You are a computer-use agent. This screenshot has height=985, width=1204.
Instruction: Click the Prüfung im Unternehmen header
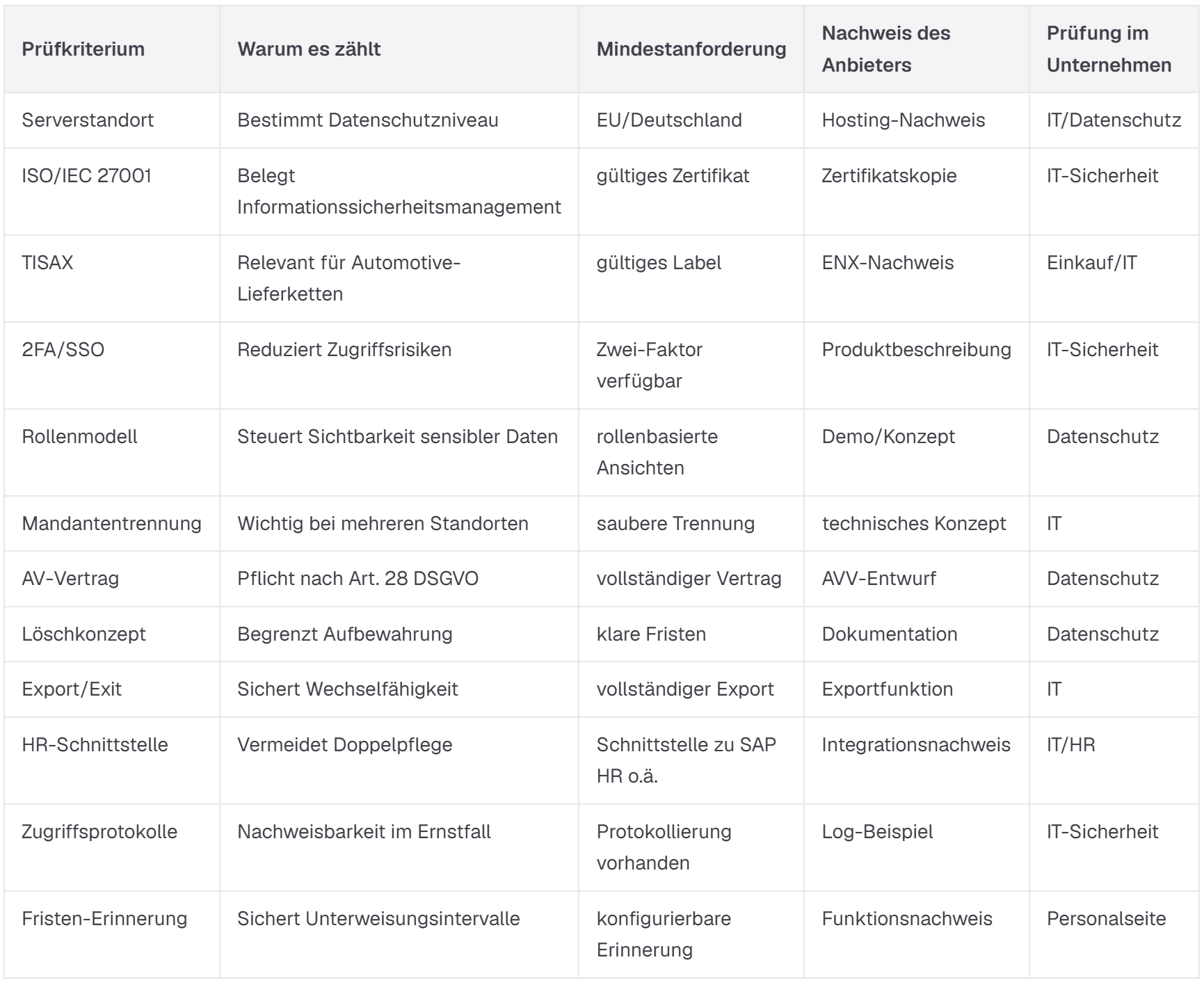click(1109, 49)
